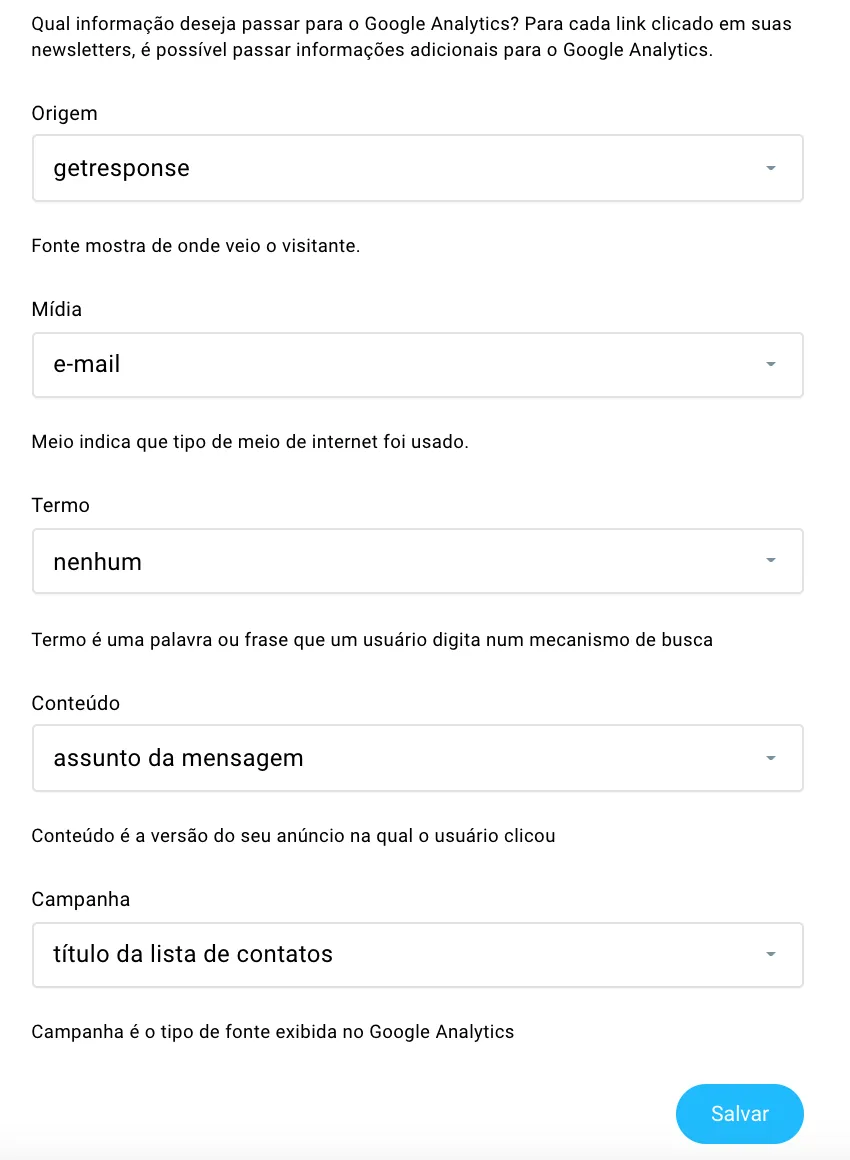Open the dropdown showing assunto da mensagem
This screenshot has width=850, height=1160.
(417, 758)
